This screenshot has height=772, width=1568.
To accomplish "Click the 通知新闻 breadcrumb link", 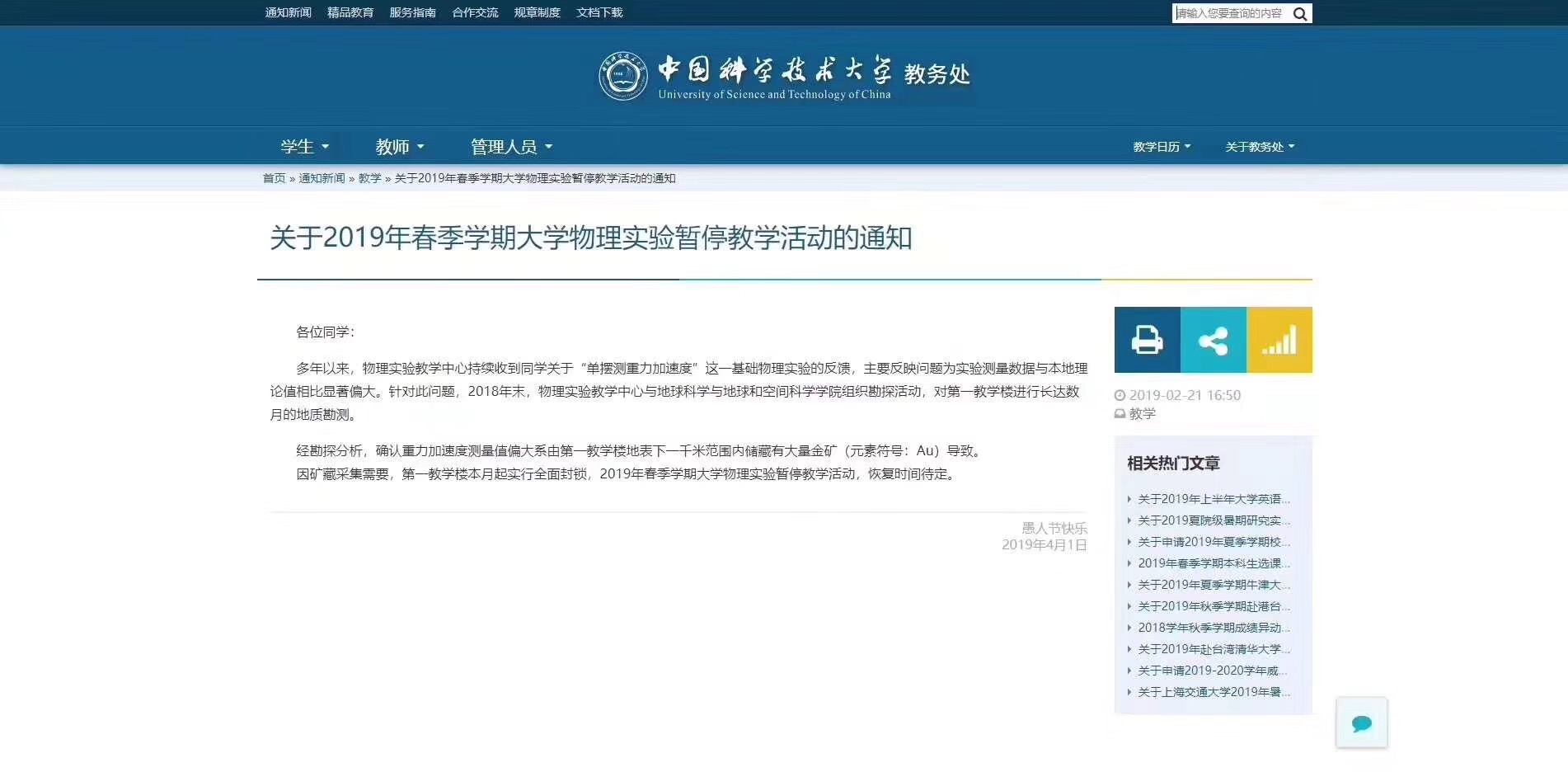I will (x=322, y=178).
